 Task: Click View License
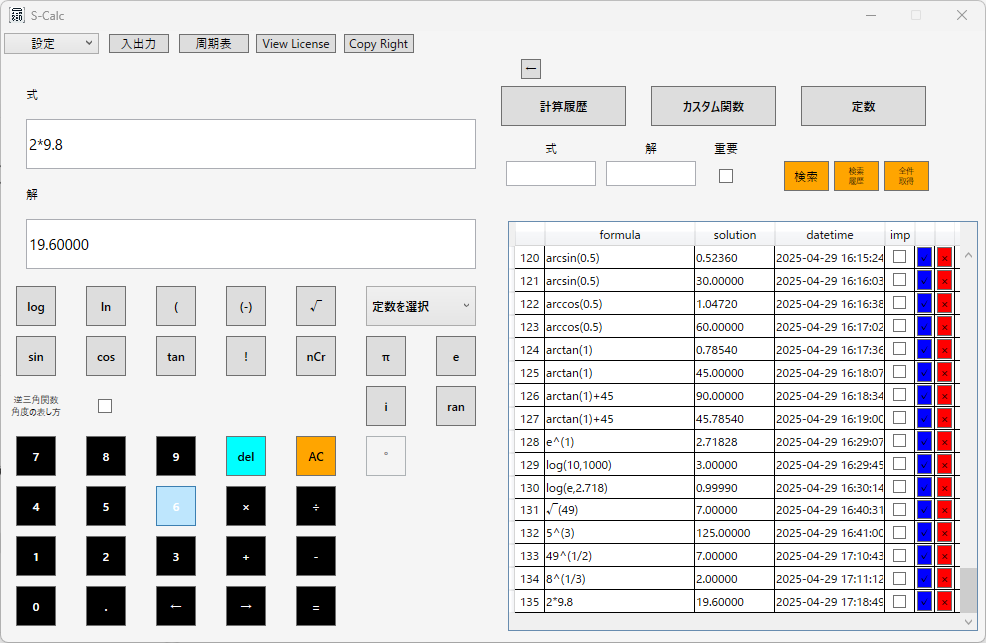tap(296, 43)
